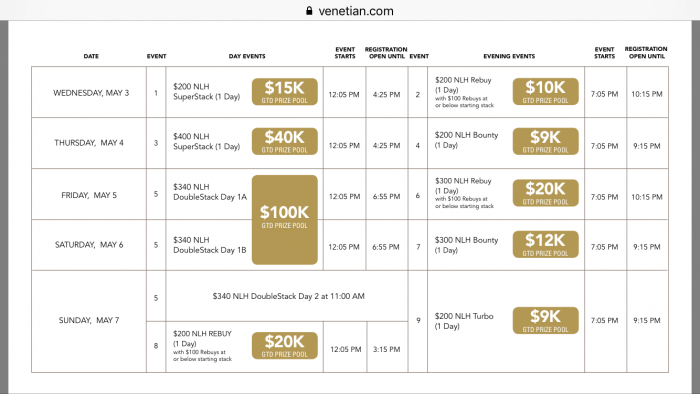700x394 pixels.
Task: Click the lock icon in address bar
Action: pyautogui.click(x=309, y=11)
